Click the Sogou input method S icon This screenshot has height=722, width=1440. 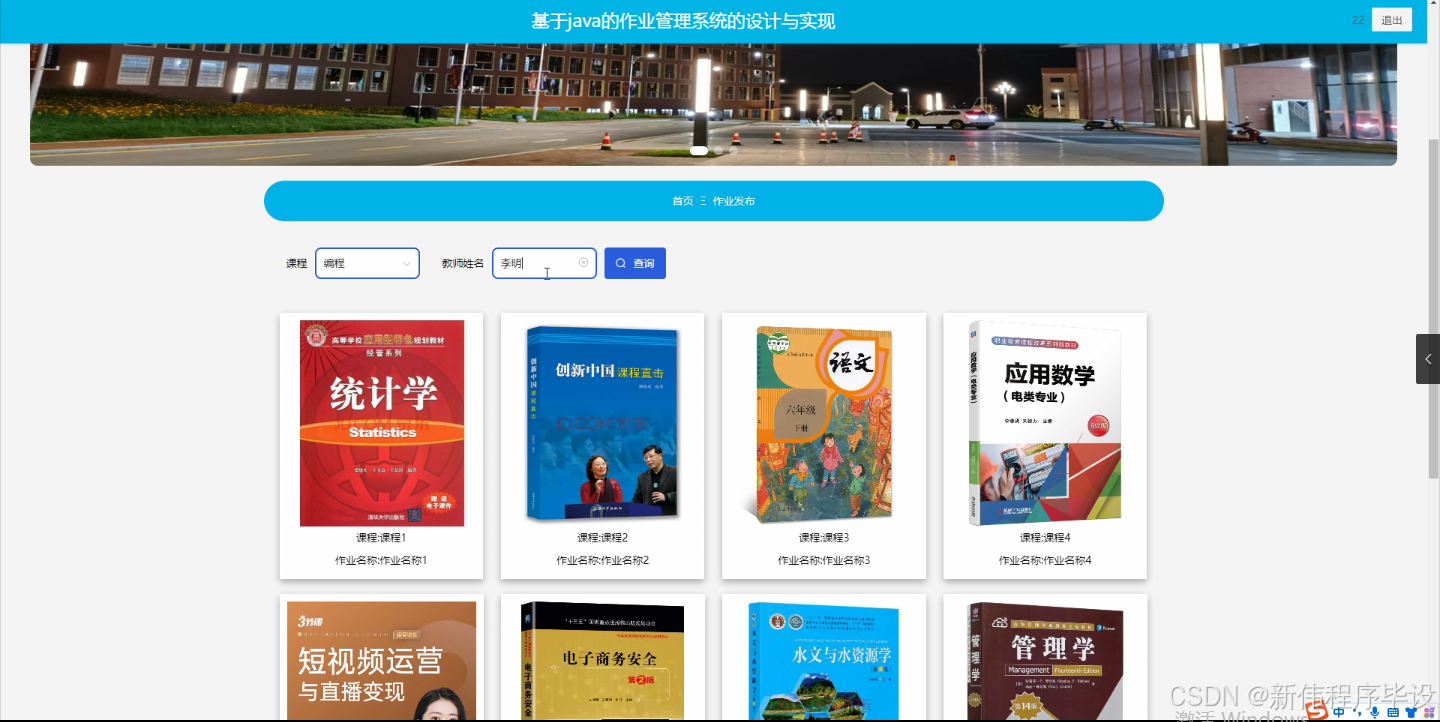(1317, 711)
